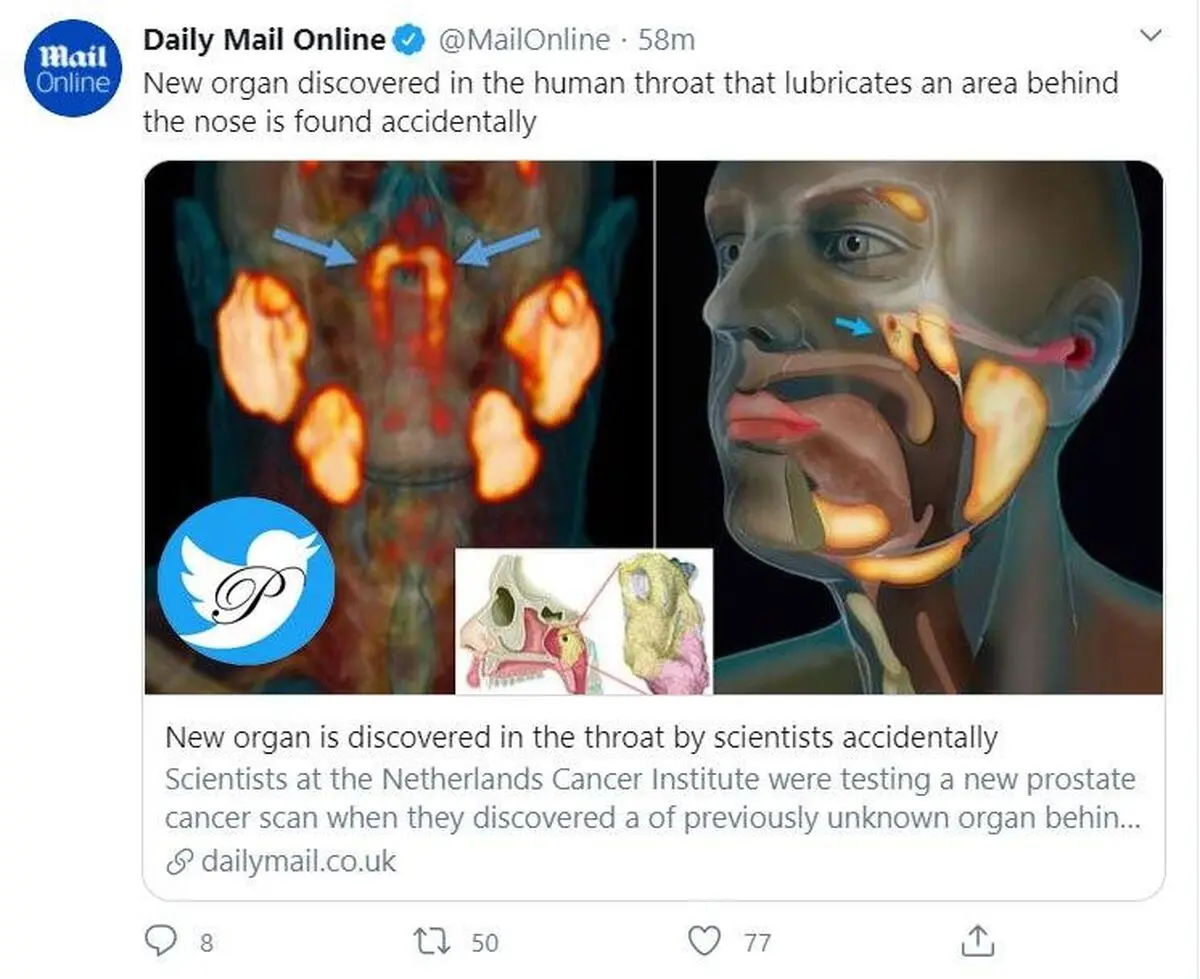
Task: Click the reply speech bubble icon
Action: [x=162, y=939]
